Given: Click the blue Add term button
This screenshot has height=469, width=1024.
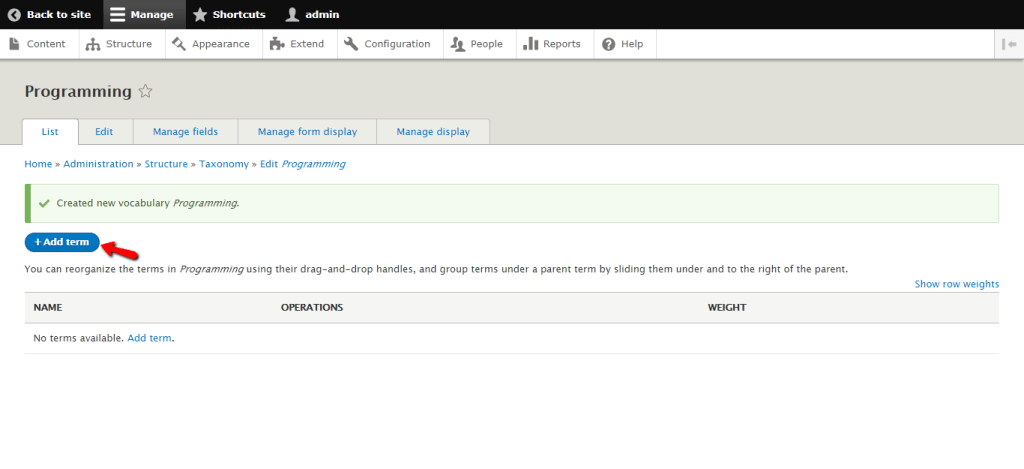Looking at the screenshot, I should pos(62,242).
